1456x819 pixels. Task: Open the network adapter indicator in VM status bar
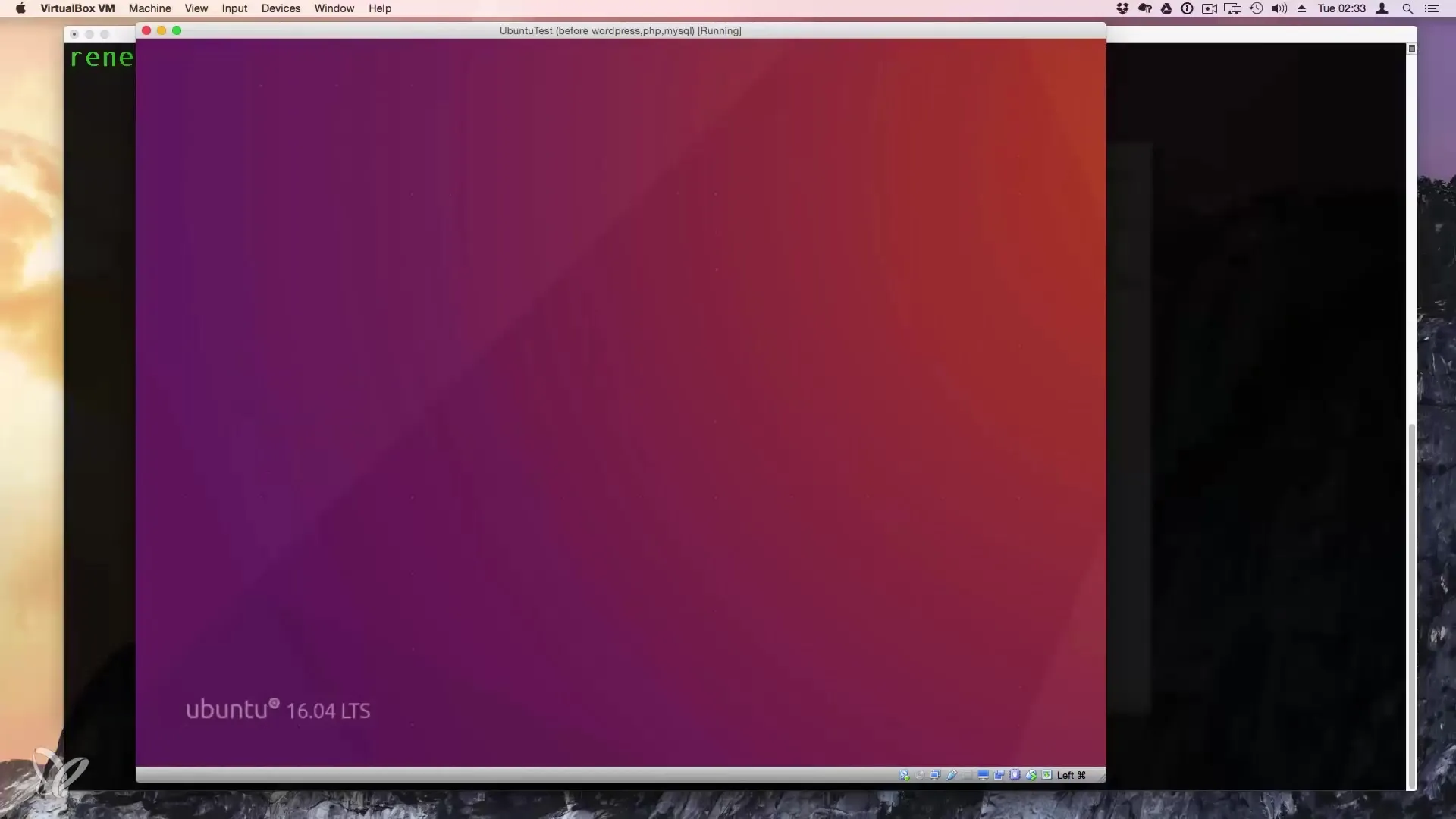(x=936, y=775)
